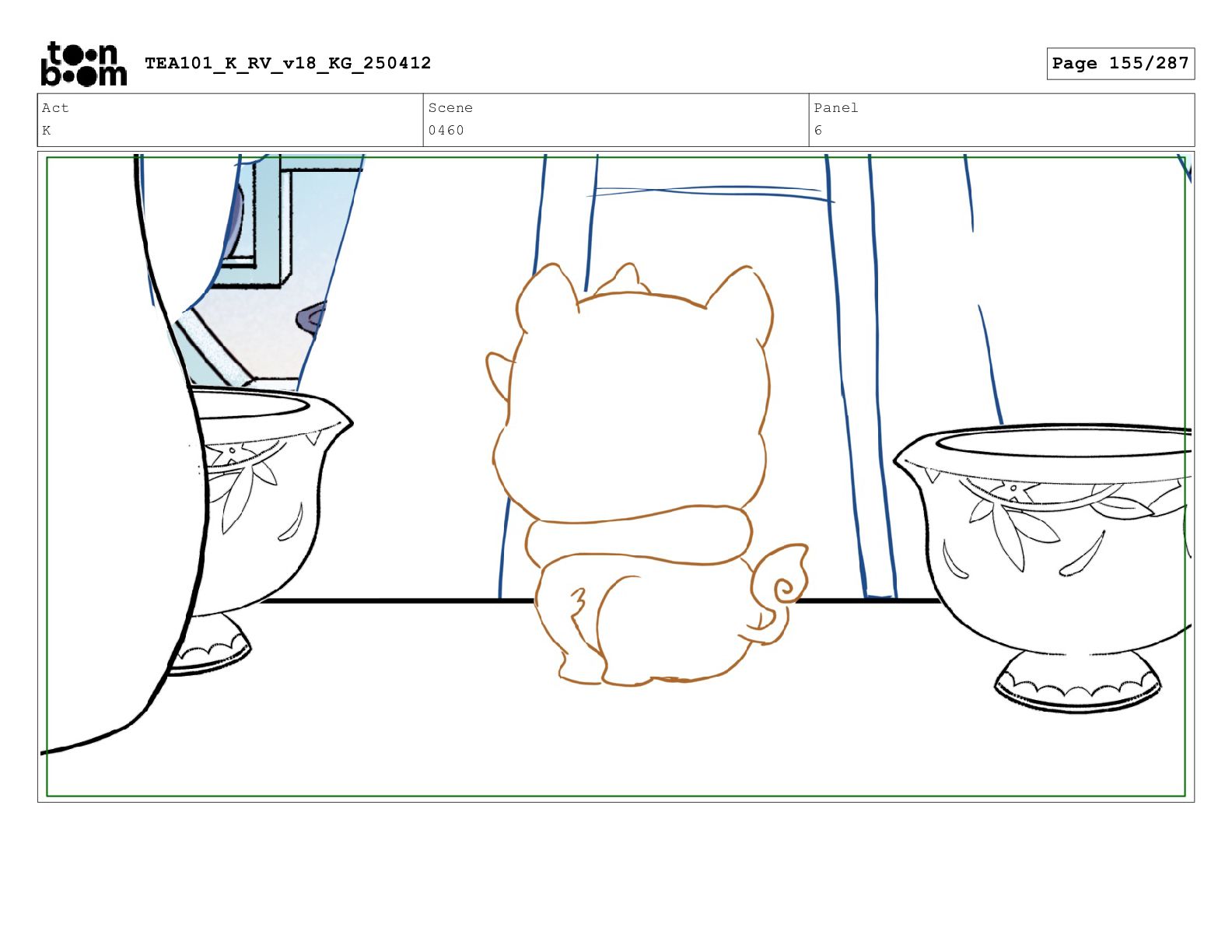Click the Act label
1232x952 pixels.
tap(55, 108)
